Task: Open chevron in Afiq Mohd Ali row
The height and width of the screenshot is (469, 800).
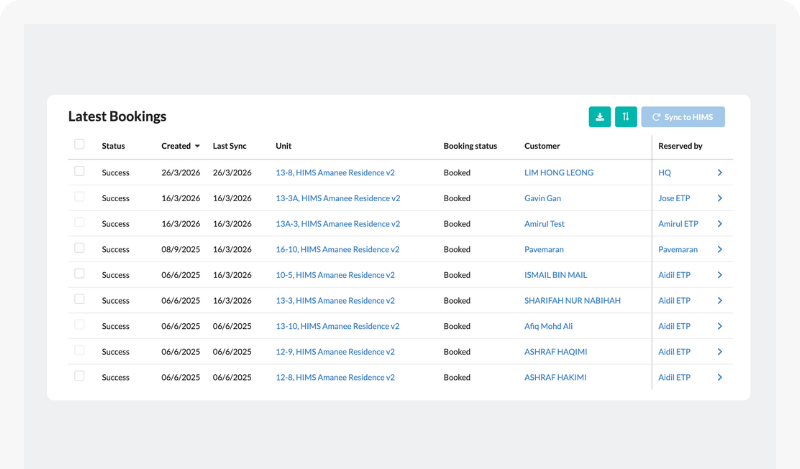Action: [x=719, y=326]
